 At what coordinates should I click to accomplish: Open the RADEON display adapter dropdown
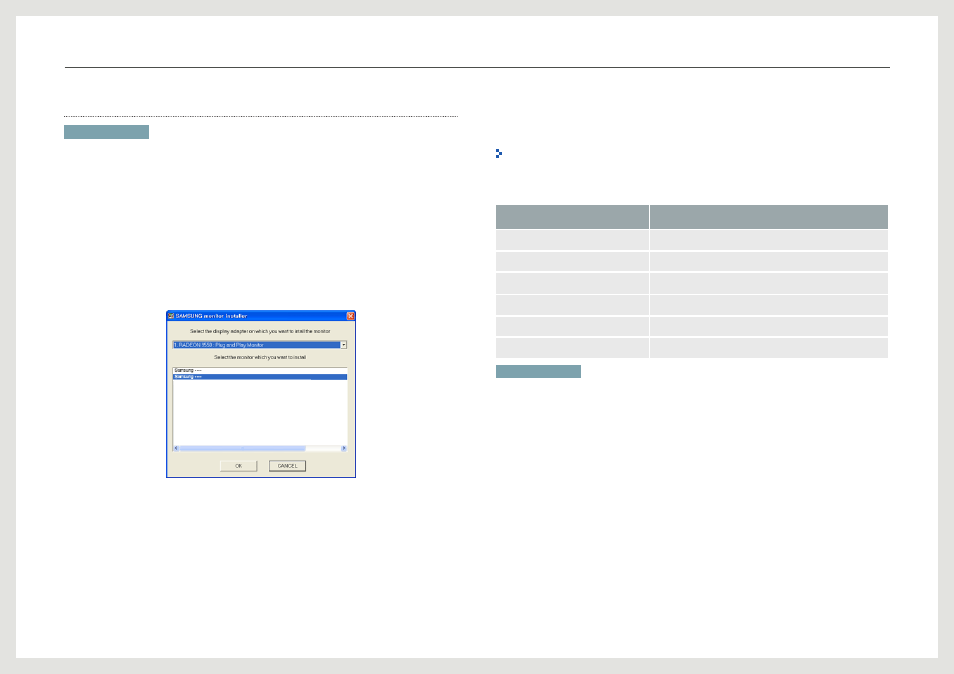[x=344, y=345]
